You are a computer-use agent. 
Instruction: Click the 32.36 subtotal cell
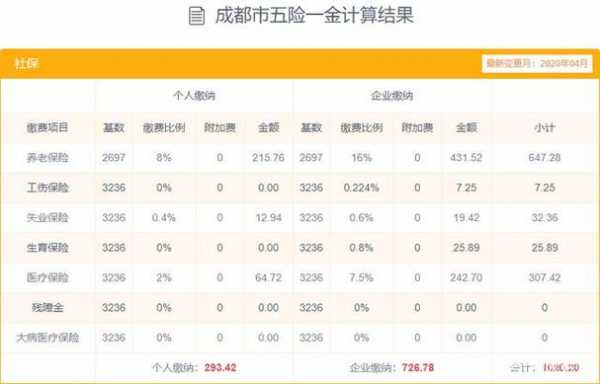coord(545,218)
